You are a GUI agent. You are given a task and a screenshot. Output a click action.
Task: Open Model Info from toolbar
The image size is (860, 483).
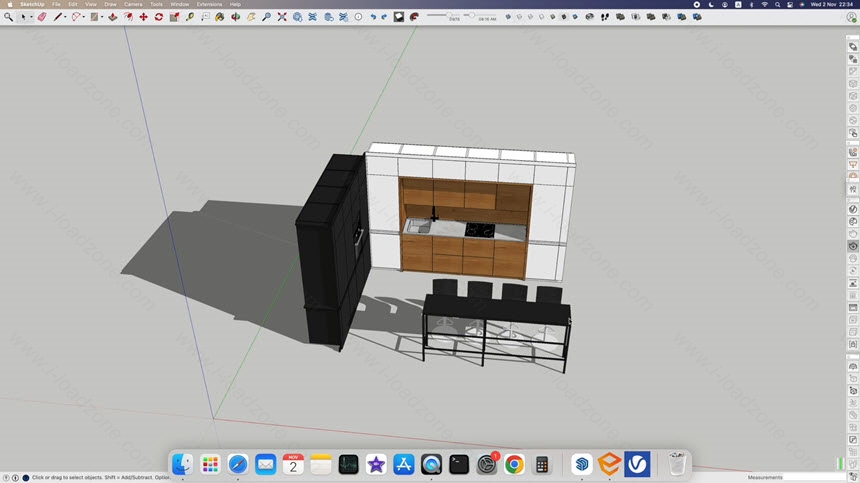click(x=358, y=17)
